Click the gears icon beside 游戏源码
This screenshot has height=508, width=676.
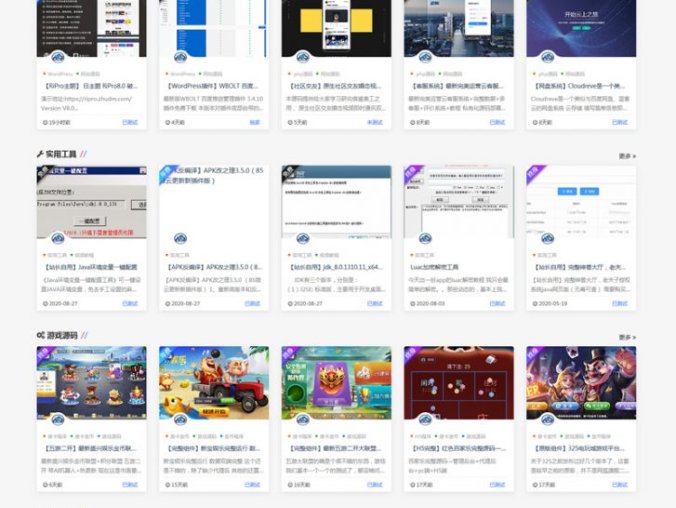[x=41, y=335]
